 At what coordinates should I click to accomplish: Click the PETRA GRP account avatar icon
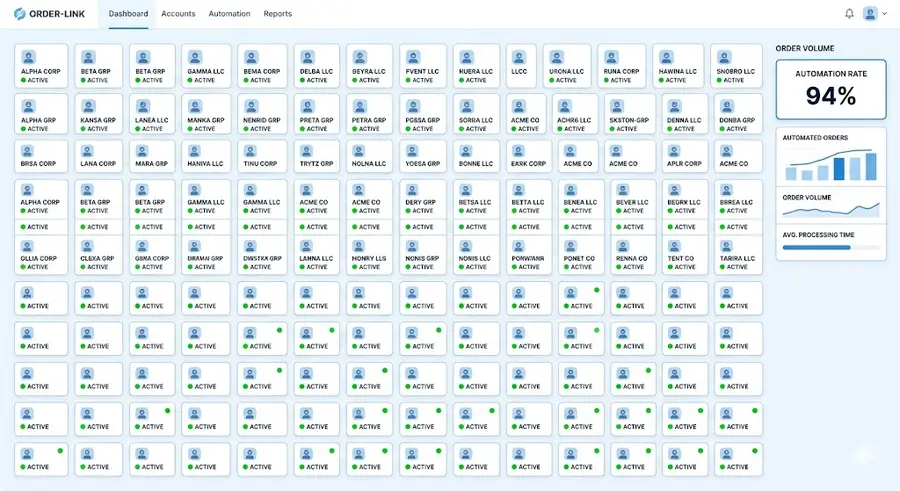pos(360,106)
